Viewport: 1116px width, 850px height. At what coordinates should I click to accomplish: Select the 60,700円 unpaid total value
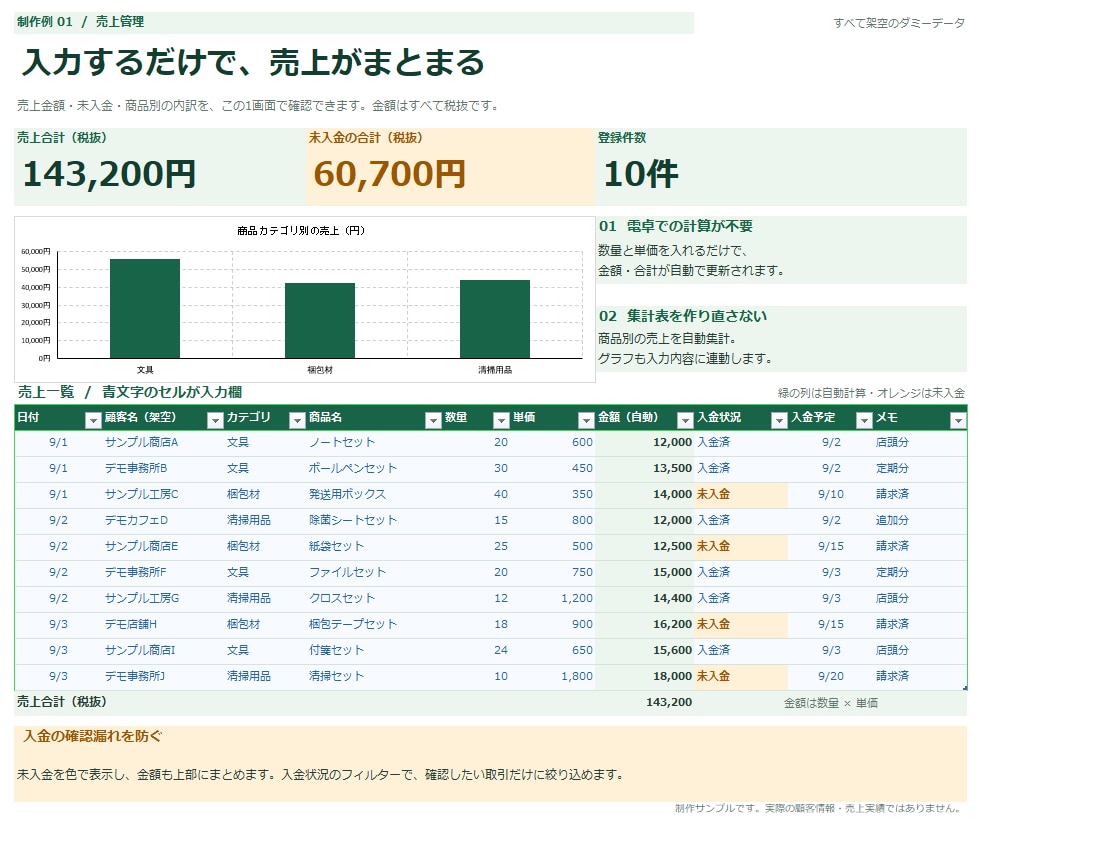pyautogui.click(x=390, y=174)
